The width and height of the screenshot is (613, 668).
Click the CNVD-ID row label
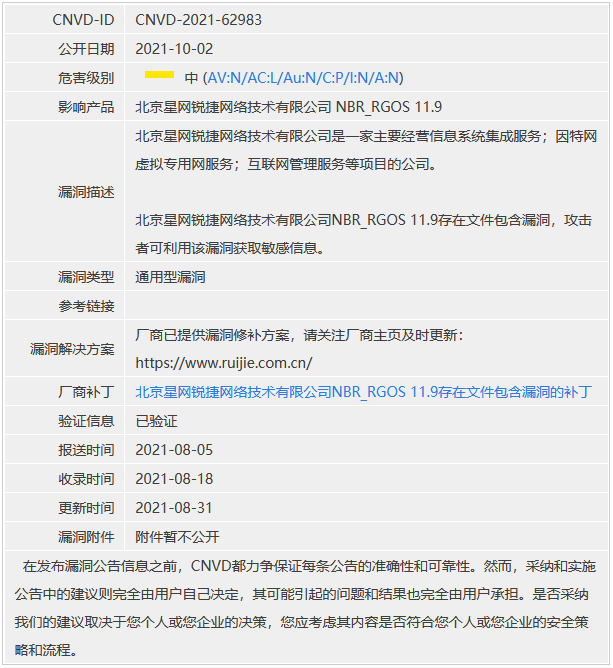coord(83,20)
